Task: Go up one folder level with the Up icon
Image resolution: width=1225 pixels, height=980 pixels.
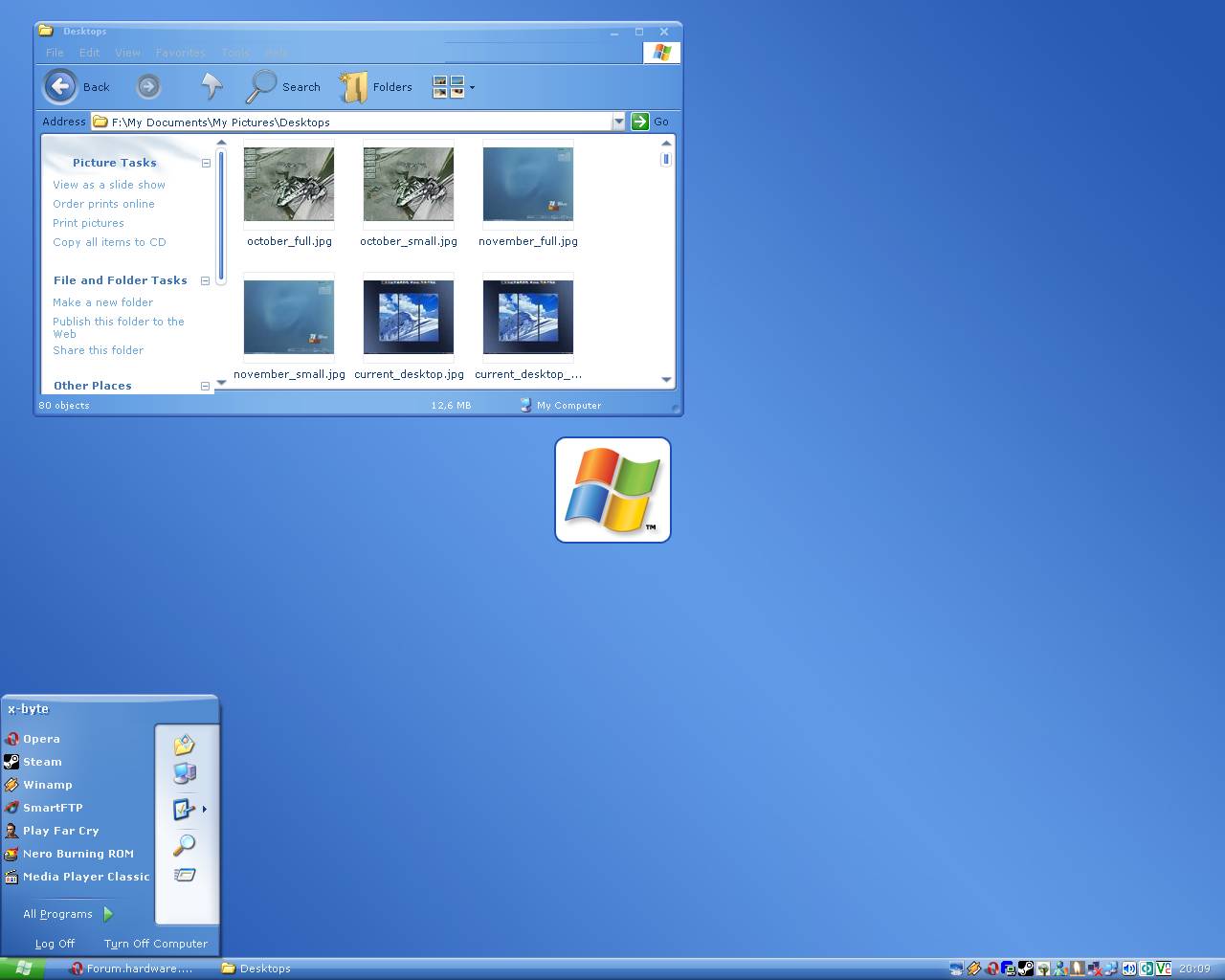Action: point(212,86)
